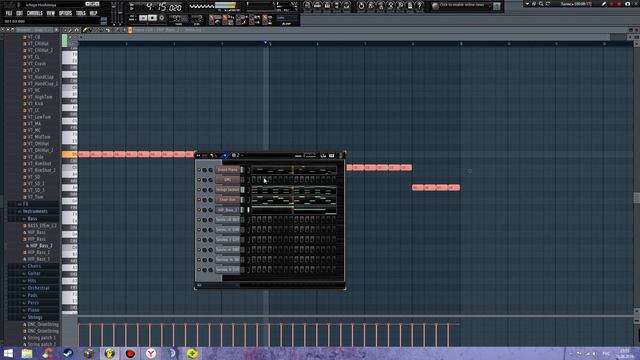640x360 pixels.
Task: Click FL Studio fruit taskbar icon
Action: tap(109, 353)
